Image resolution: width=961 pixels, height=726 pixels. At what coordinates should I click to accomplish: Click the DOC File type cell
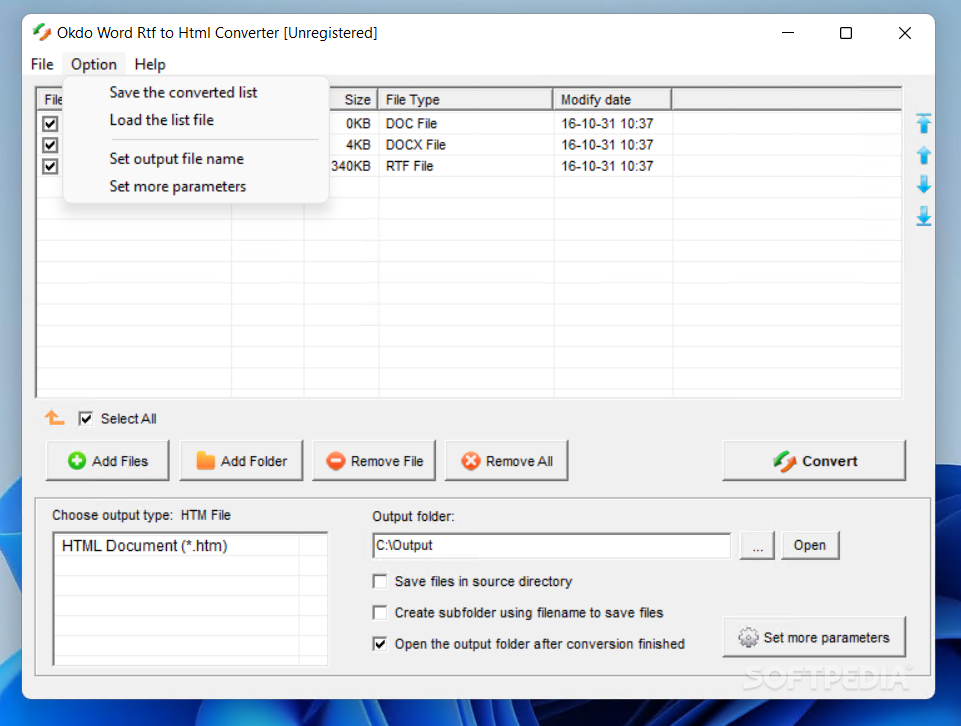[x=411, y=124]
